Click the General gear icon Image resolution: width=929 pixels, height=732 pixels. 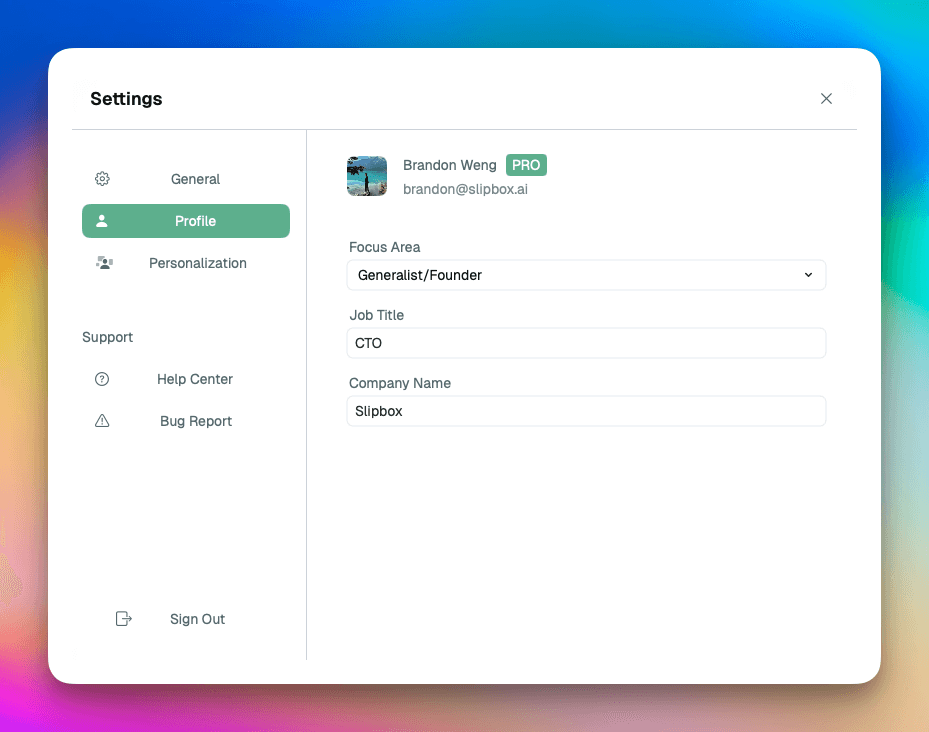[102, 178]
